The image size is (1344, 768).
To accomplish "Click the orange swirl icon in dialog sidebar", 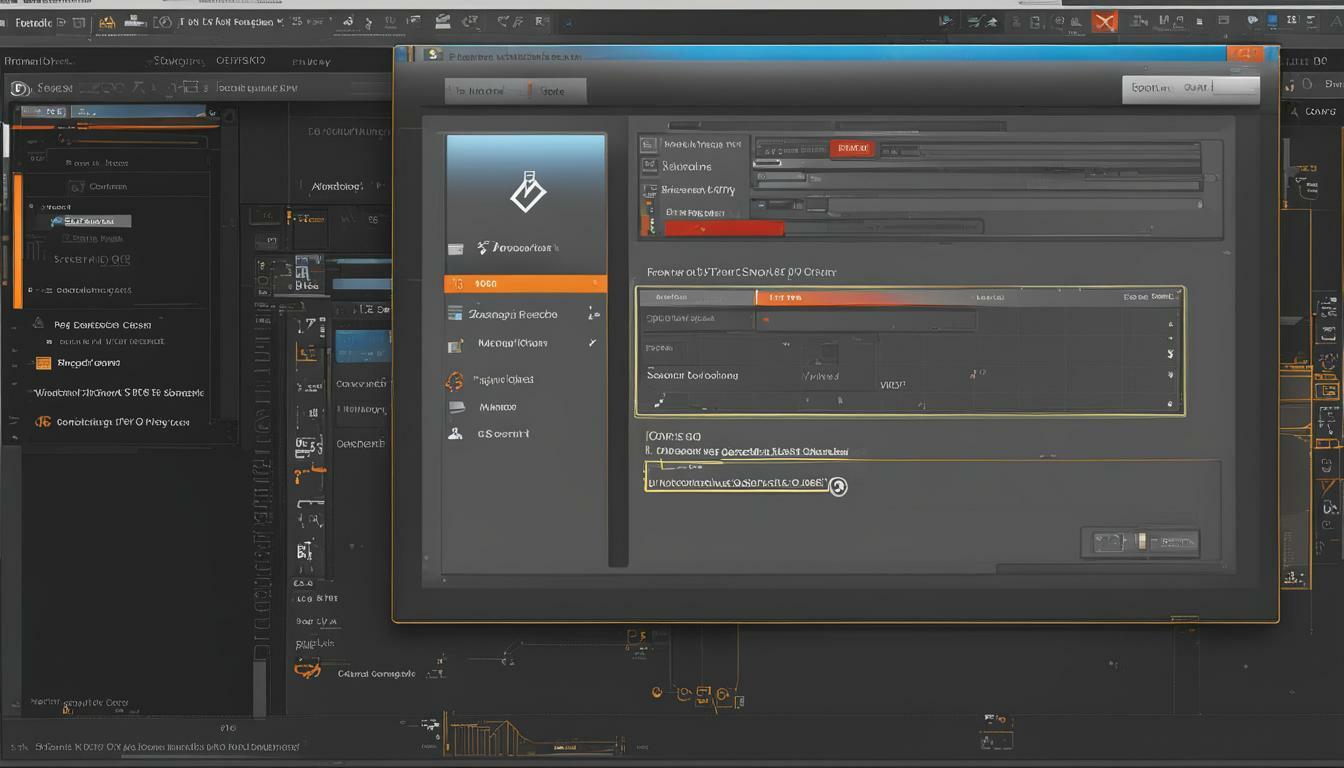I will (454, 381).
